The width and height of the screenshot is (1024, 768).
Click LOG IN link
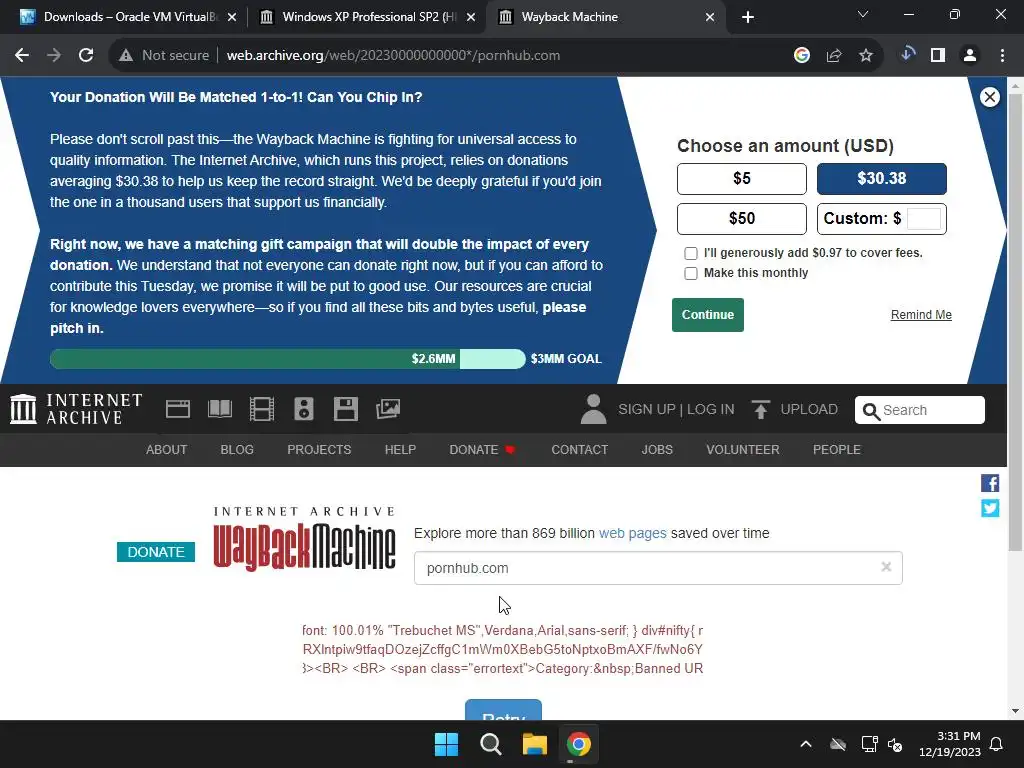[x=711, y=409]
